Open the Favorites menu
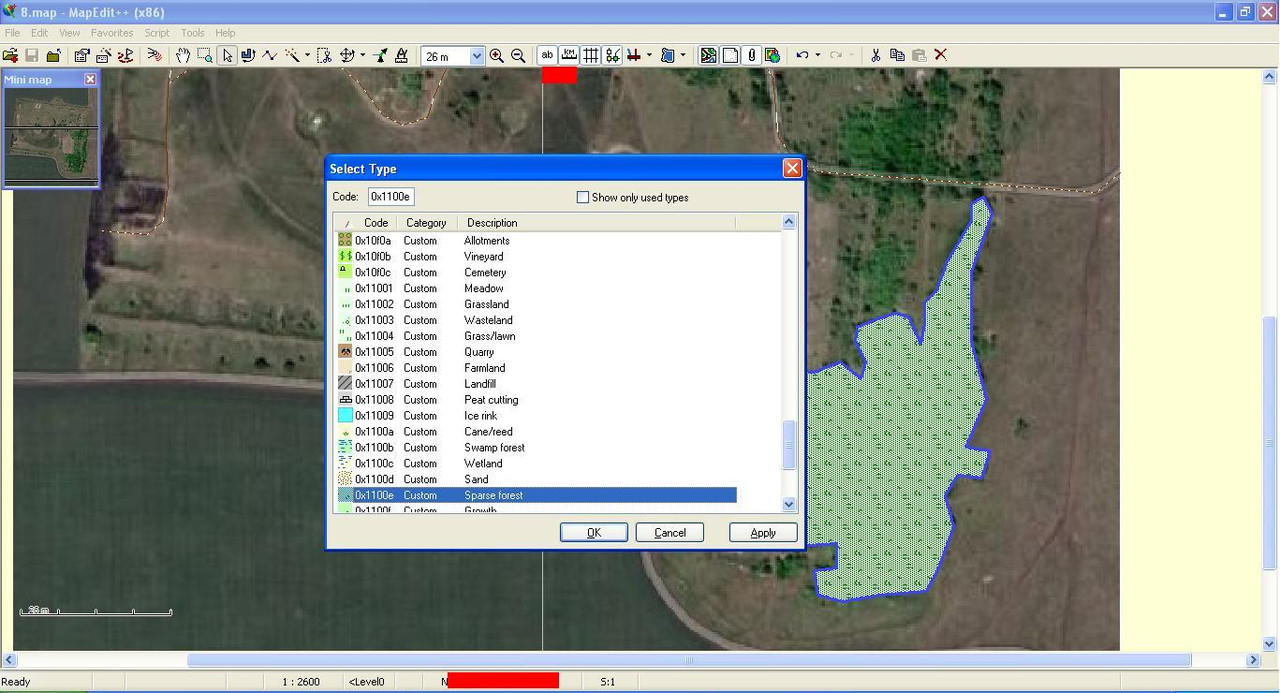Screen dimensions: 1280x693 coord(111,33)
